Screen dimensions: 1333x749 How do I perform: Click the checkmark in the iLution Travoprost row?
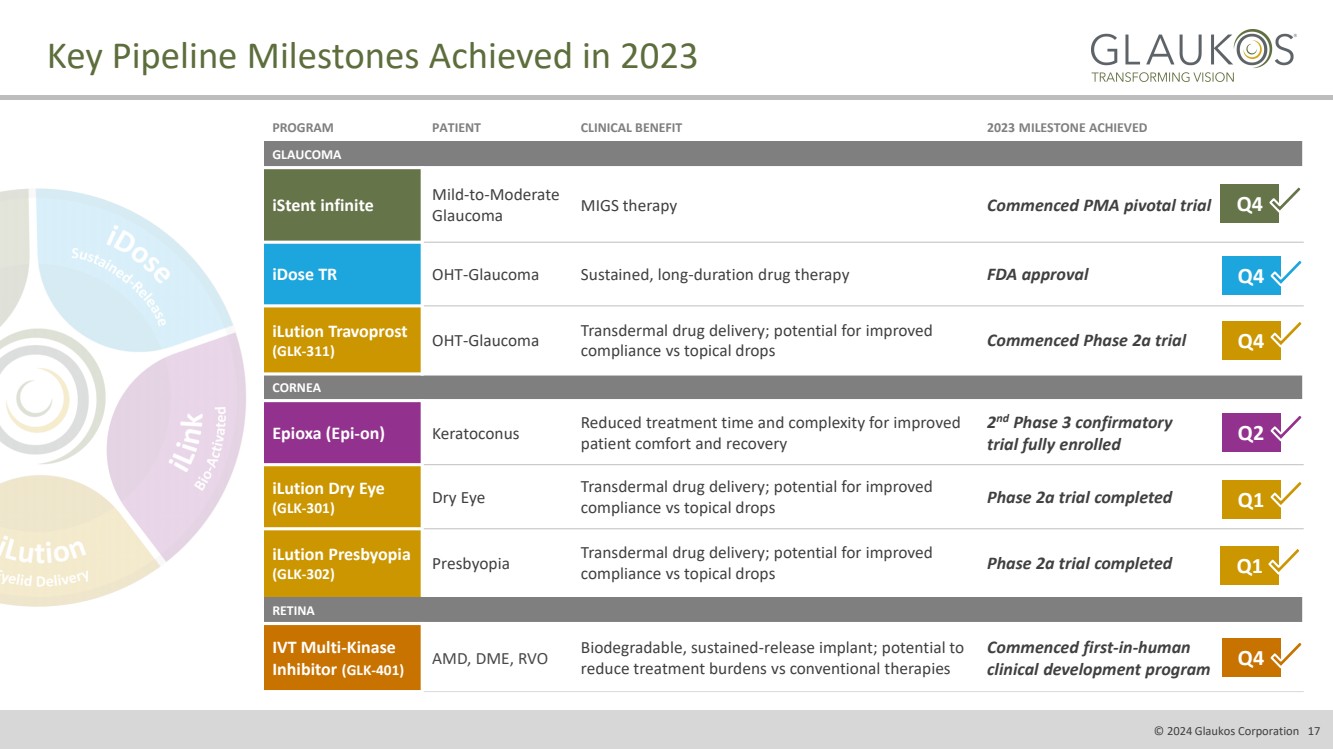pyautogui.click(x=1285, y=337)
